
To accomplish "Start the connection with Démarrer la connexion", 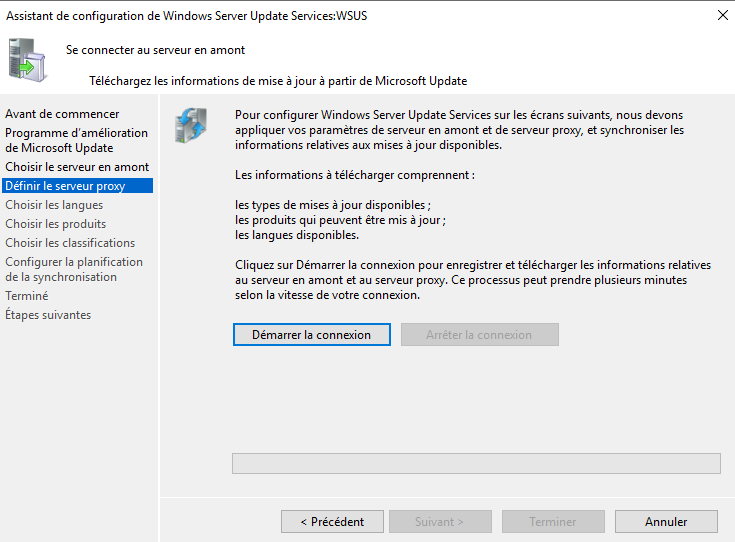I will point(312,335).
